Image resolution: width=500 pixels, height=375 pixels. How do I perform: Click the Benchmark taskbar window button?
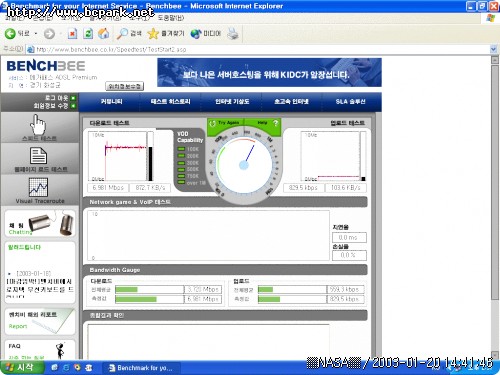pos(141,368)
